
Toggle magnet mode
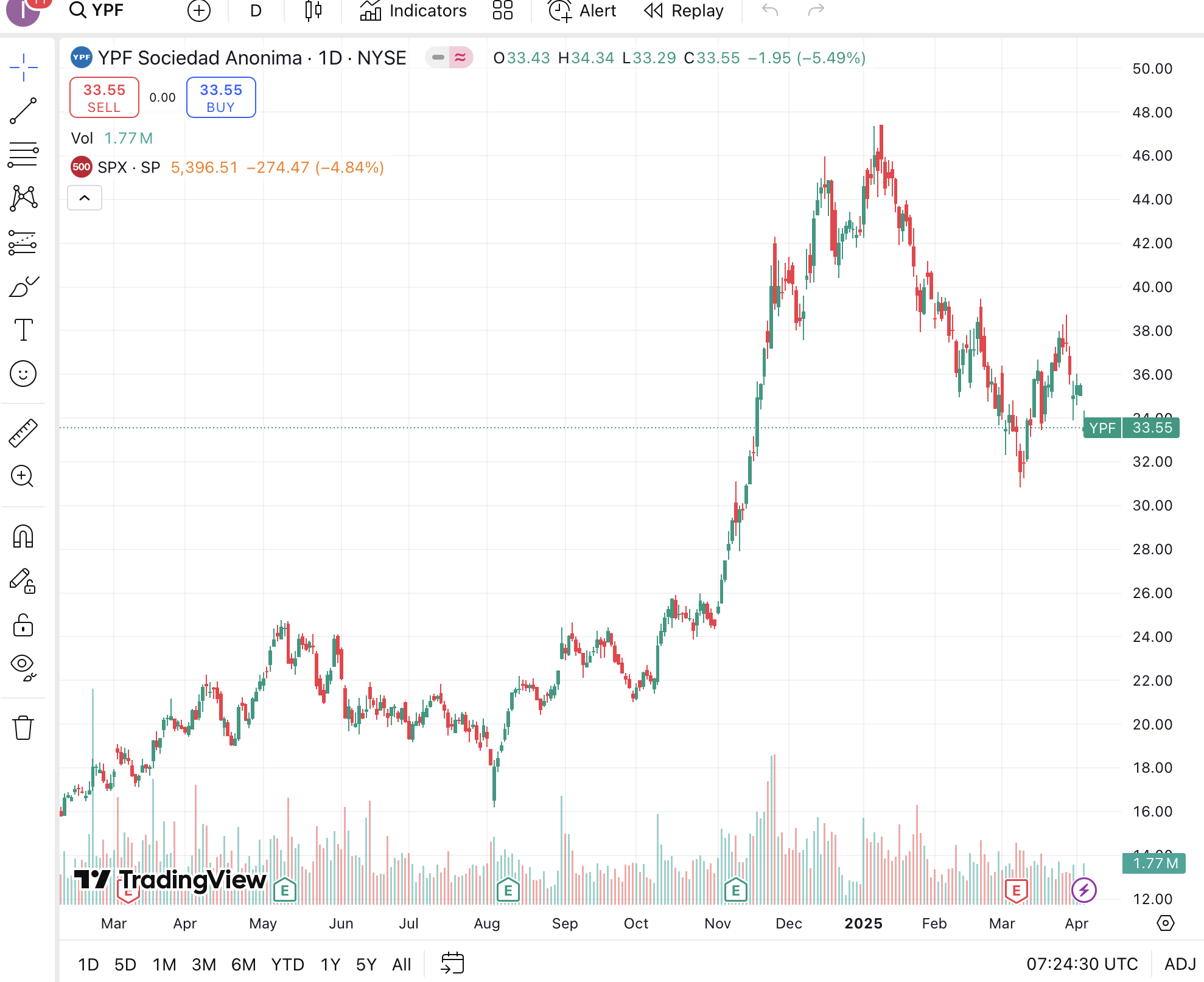click(24, 537)
